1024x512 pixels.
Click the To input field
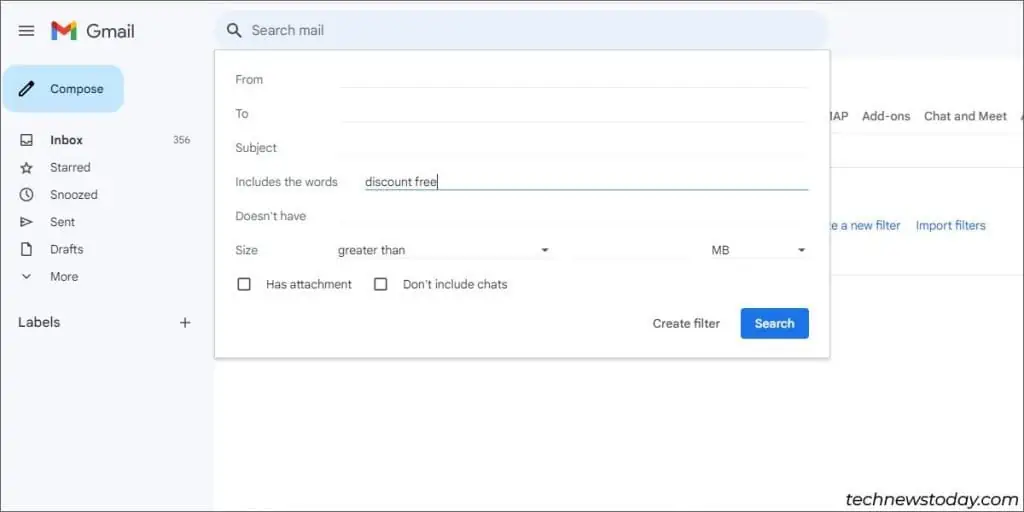573,113
